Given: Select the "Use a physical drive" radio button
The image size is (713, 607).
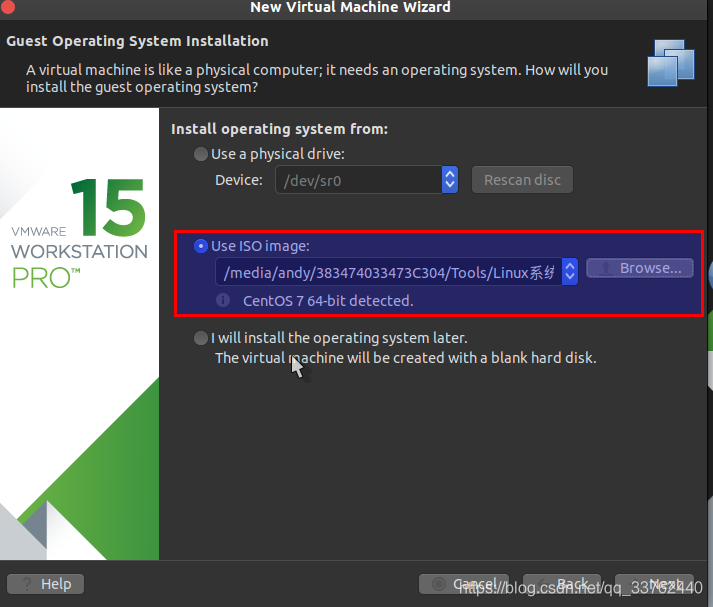Looking at the screenshot, I should pos(201,154).
